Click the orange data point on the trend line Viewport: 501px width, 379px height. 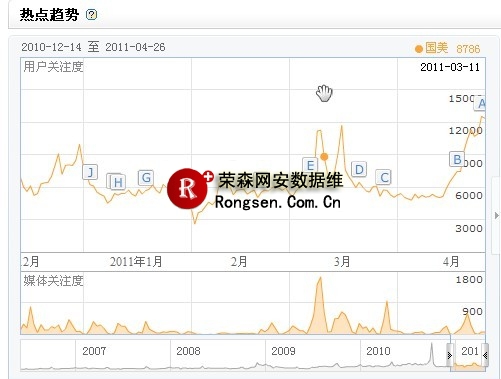324,156
